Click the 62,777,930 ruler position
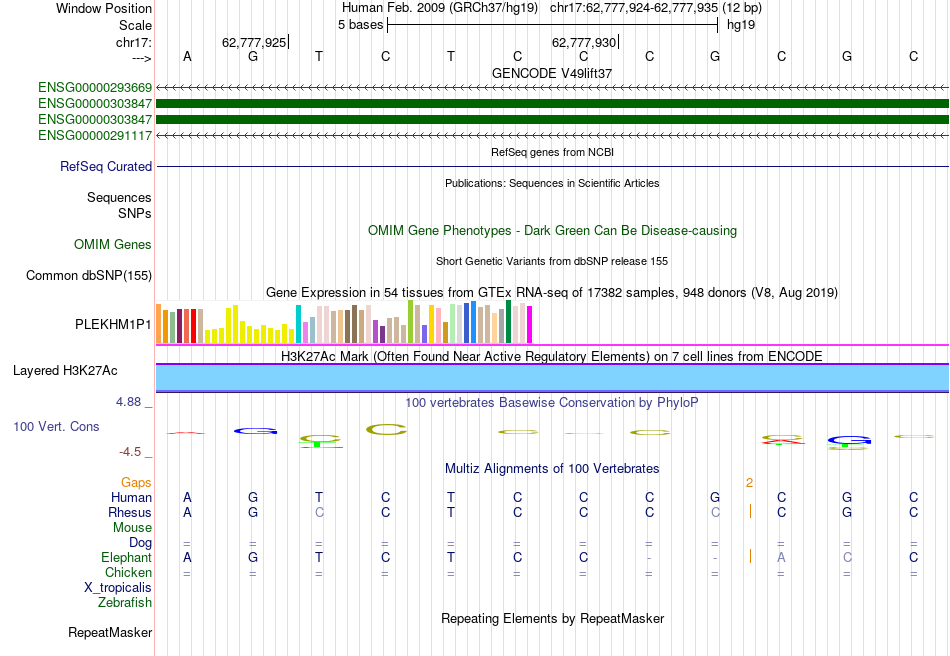The width and height of the screenshot is (950, 656). pyautogui.click(x=584, y=43)
